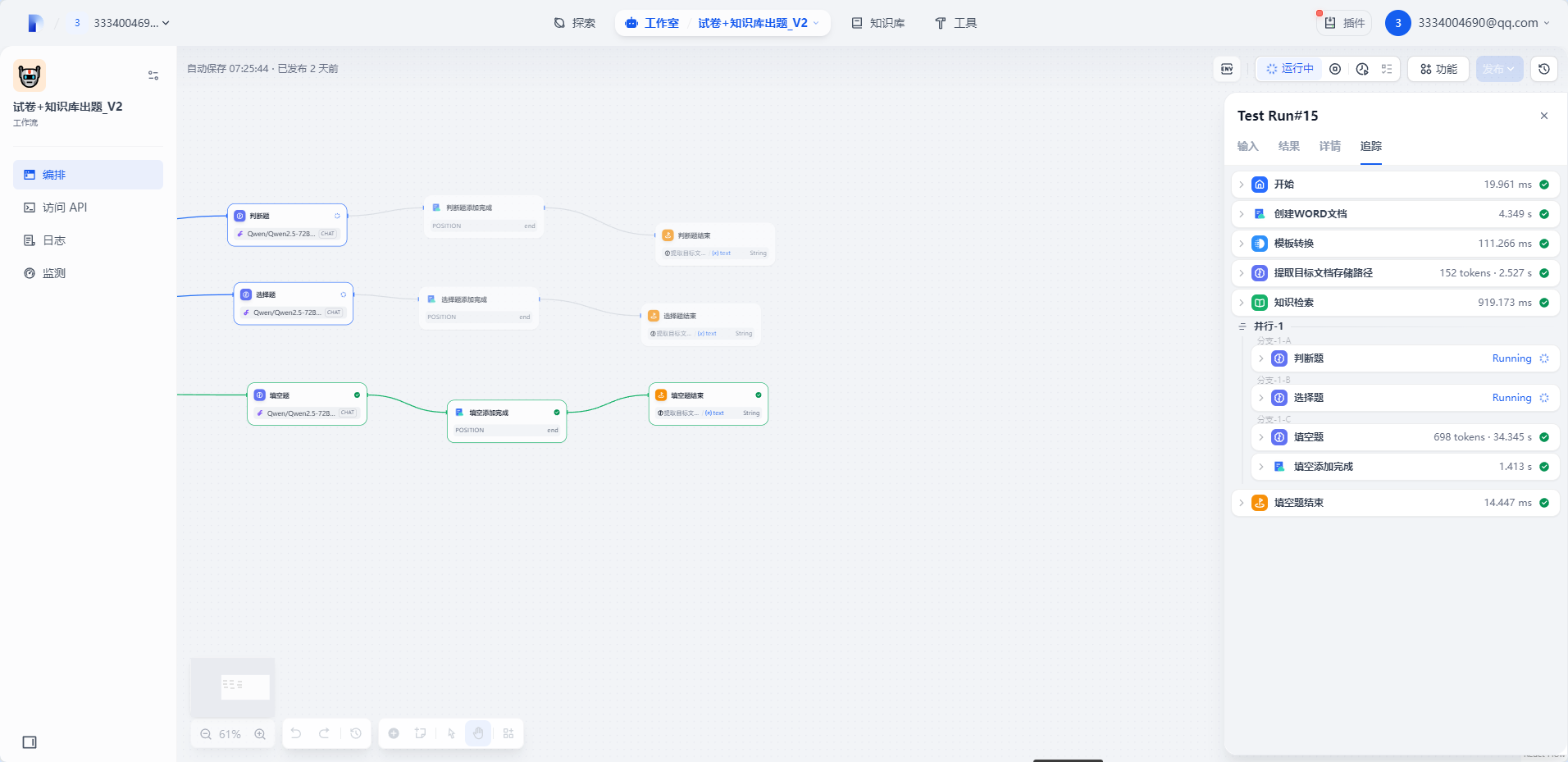Switch to pointer selection mode
The height and width of the screenshot is (762, 1568).
pos(451,733)
